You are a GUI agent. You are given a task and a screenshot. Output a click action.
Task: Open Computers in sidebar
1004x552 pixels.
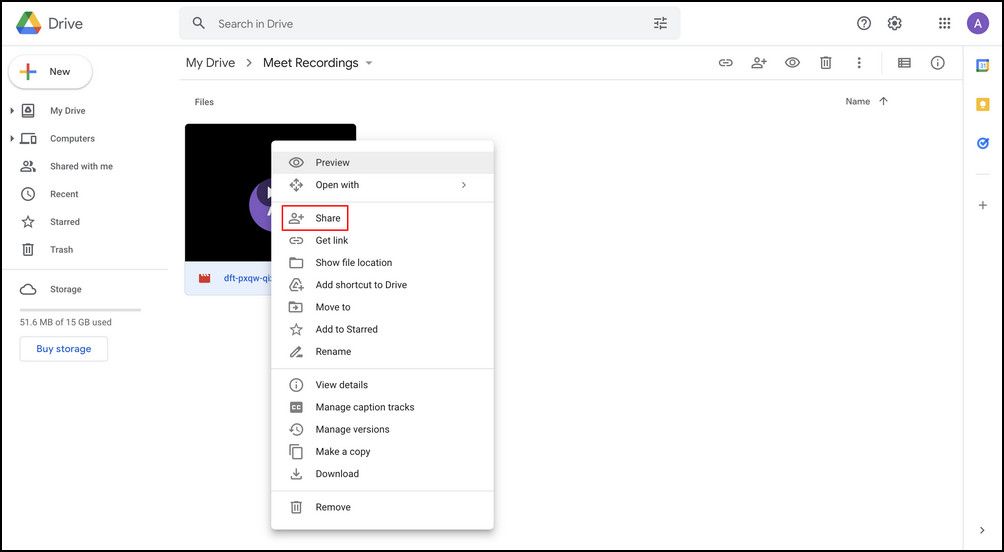(x=72, y=138)
